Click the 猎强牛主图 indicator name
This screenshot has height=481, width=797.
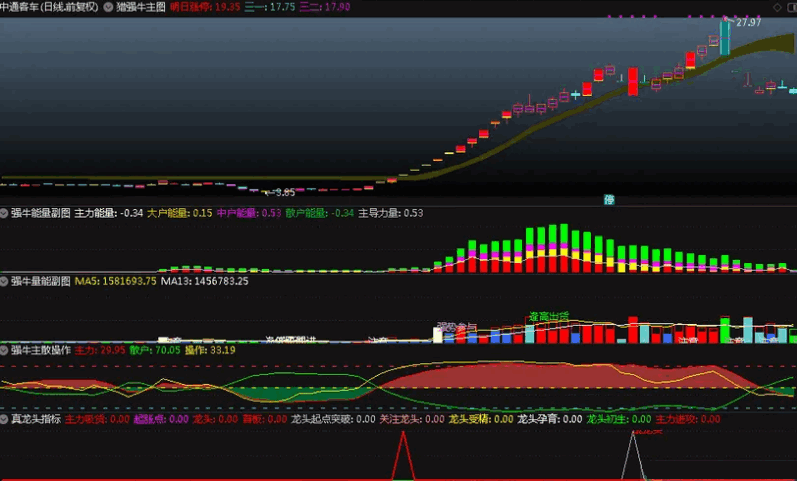[x=141, y=7]
